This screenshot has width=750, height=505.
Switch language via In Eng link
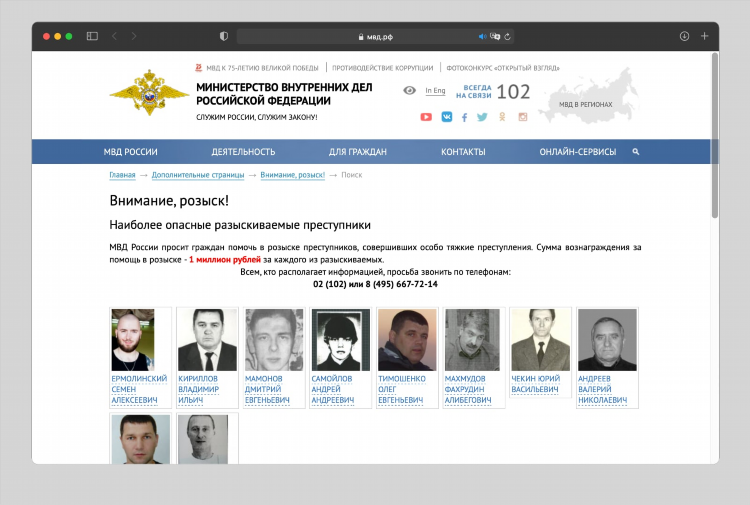click(435, 90)
